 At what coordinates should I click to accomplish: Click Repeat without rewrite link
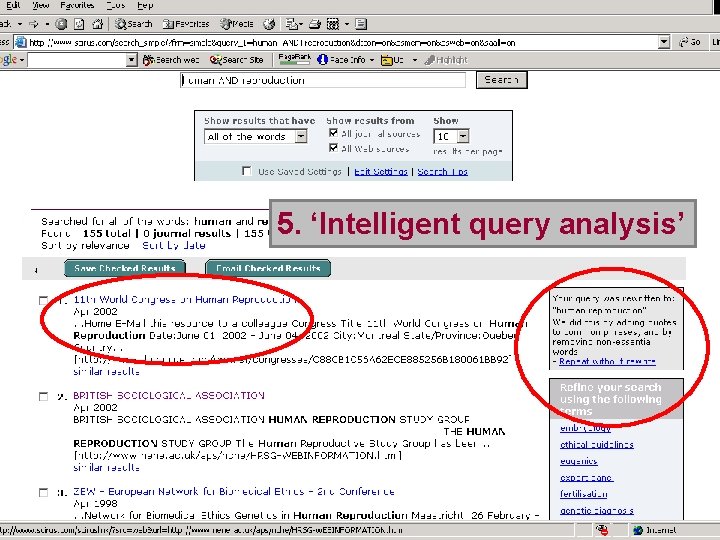coord(607,361)
